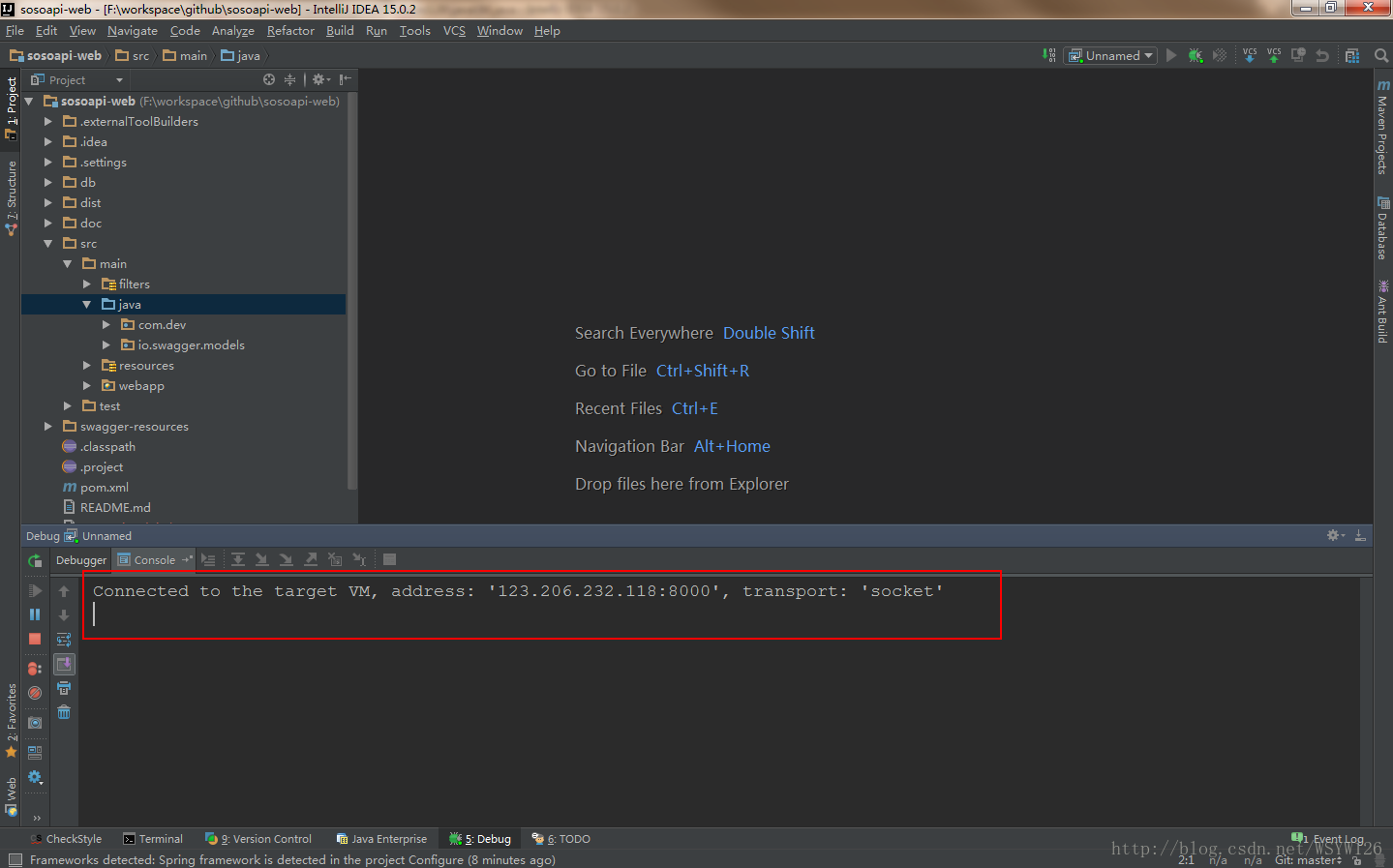
Task: Click the Get thread dump camera icon
Action: click(35, 723)
